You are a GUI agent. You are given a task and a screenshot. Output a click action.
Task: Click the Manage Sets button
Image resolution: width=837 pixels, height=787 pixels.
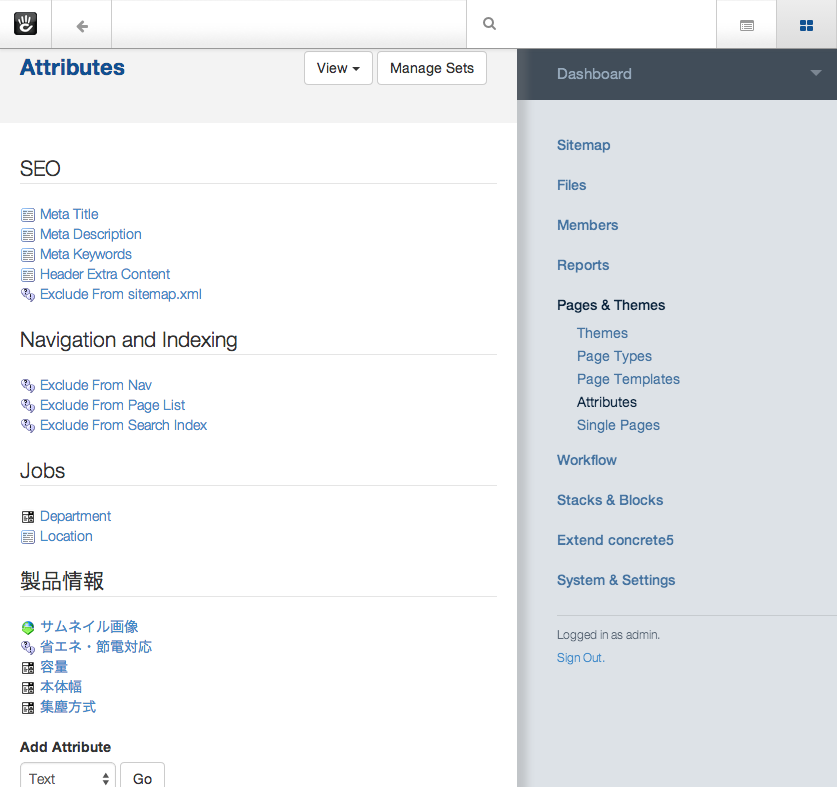(x=432, y=68)
